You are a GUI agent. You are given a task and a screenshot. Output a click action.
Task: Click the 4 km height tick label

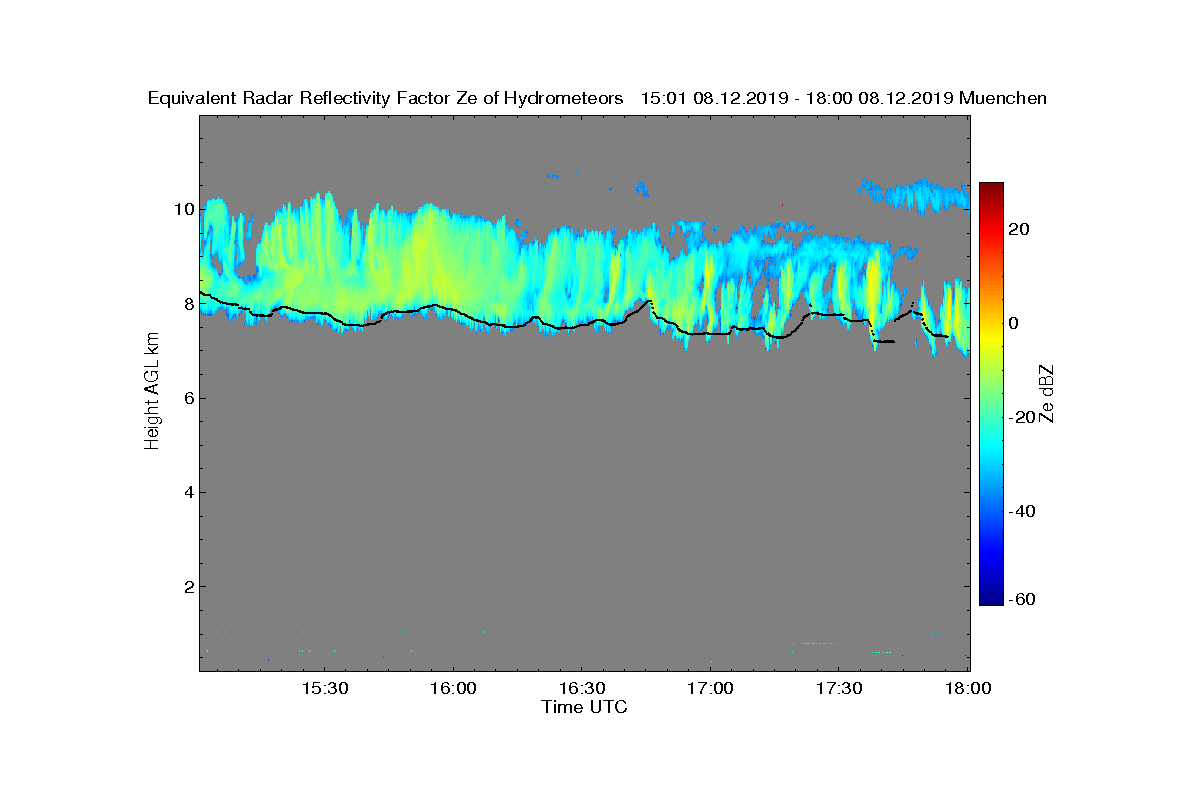click(x=188, y=492)
